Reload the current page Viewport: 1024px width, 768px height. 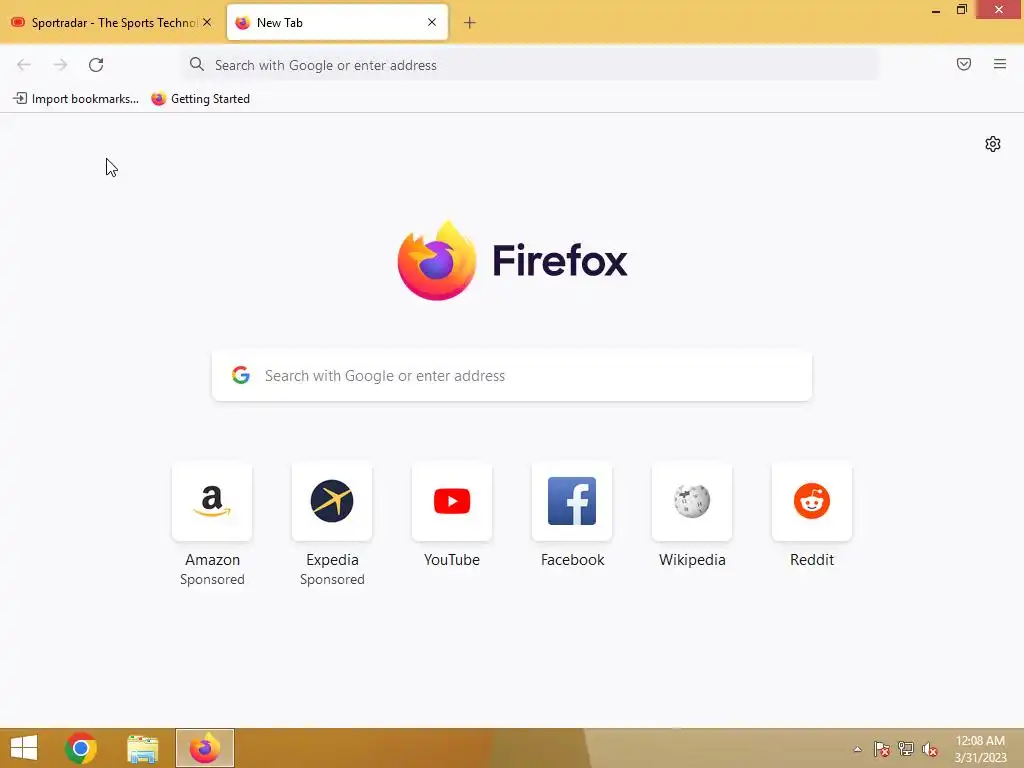coord(96,65)
